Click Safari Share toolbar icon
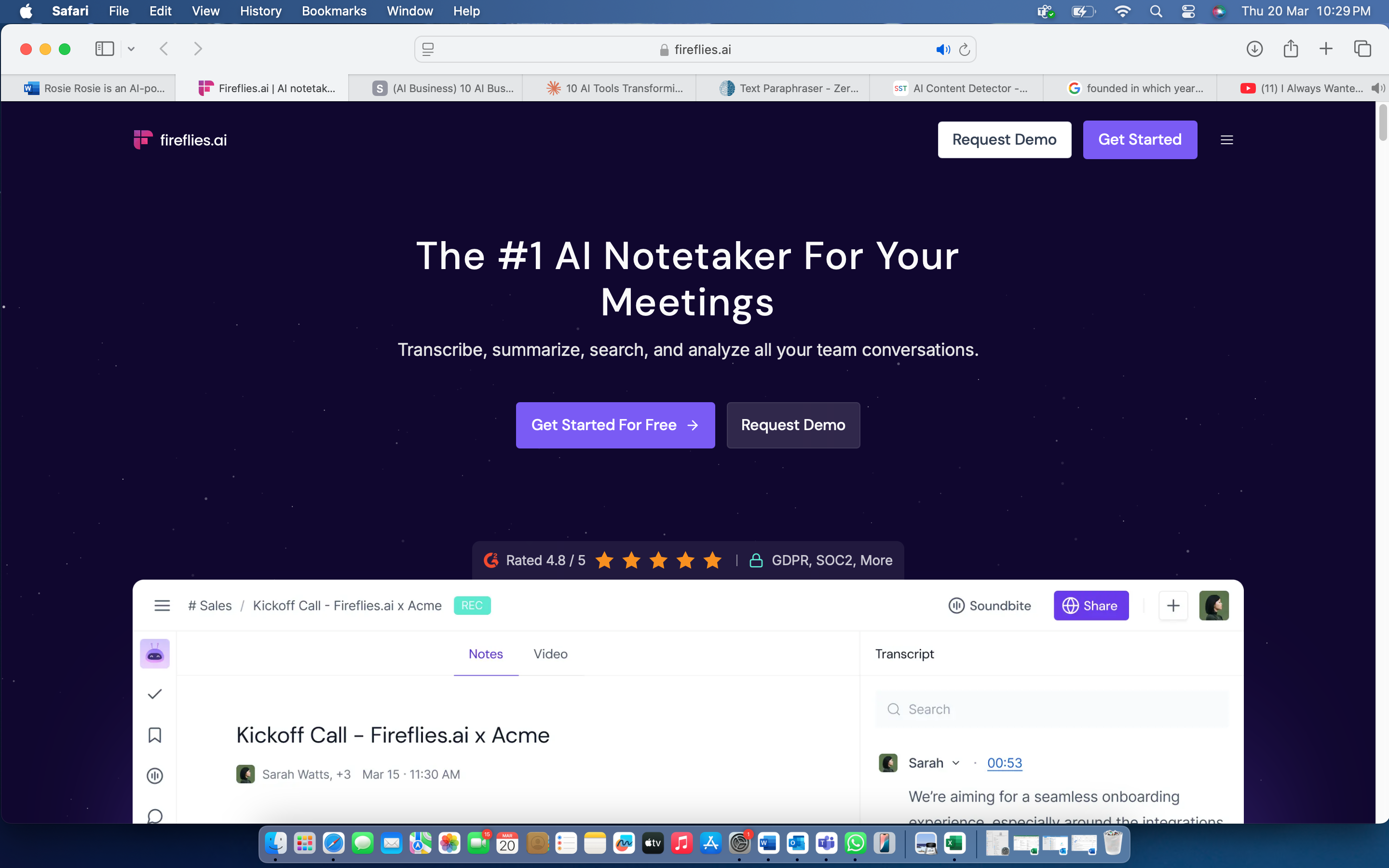This screenshot has width=1389, height=868. point(1290,49)
